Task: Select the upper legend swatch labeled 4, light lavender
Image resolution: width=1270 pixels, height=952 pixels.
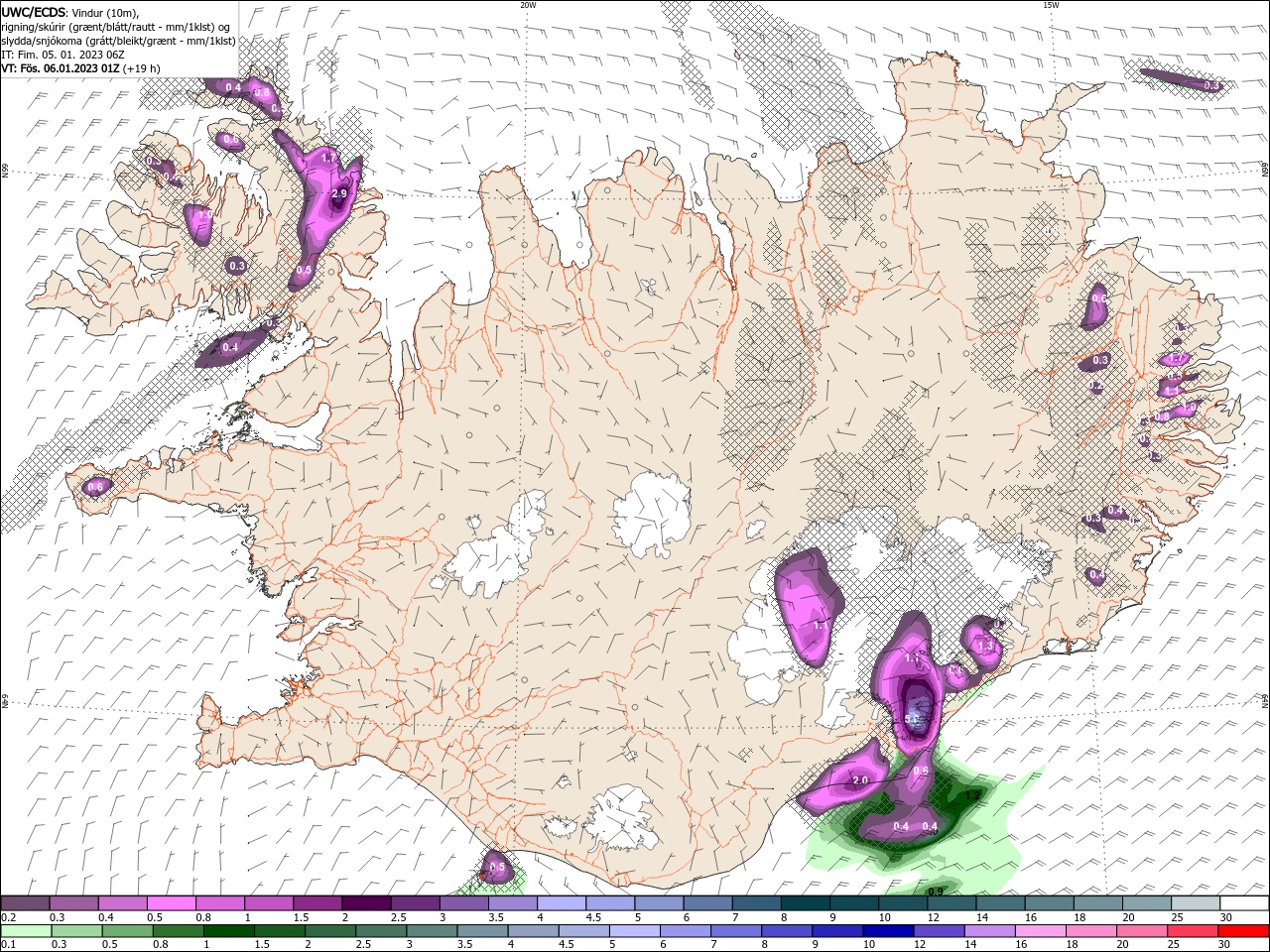Action: 562,903
